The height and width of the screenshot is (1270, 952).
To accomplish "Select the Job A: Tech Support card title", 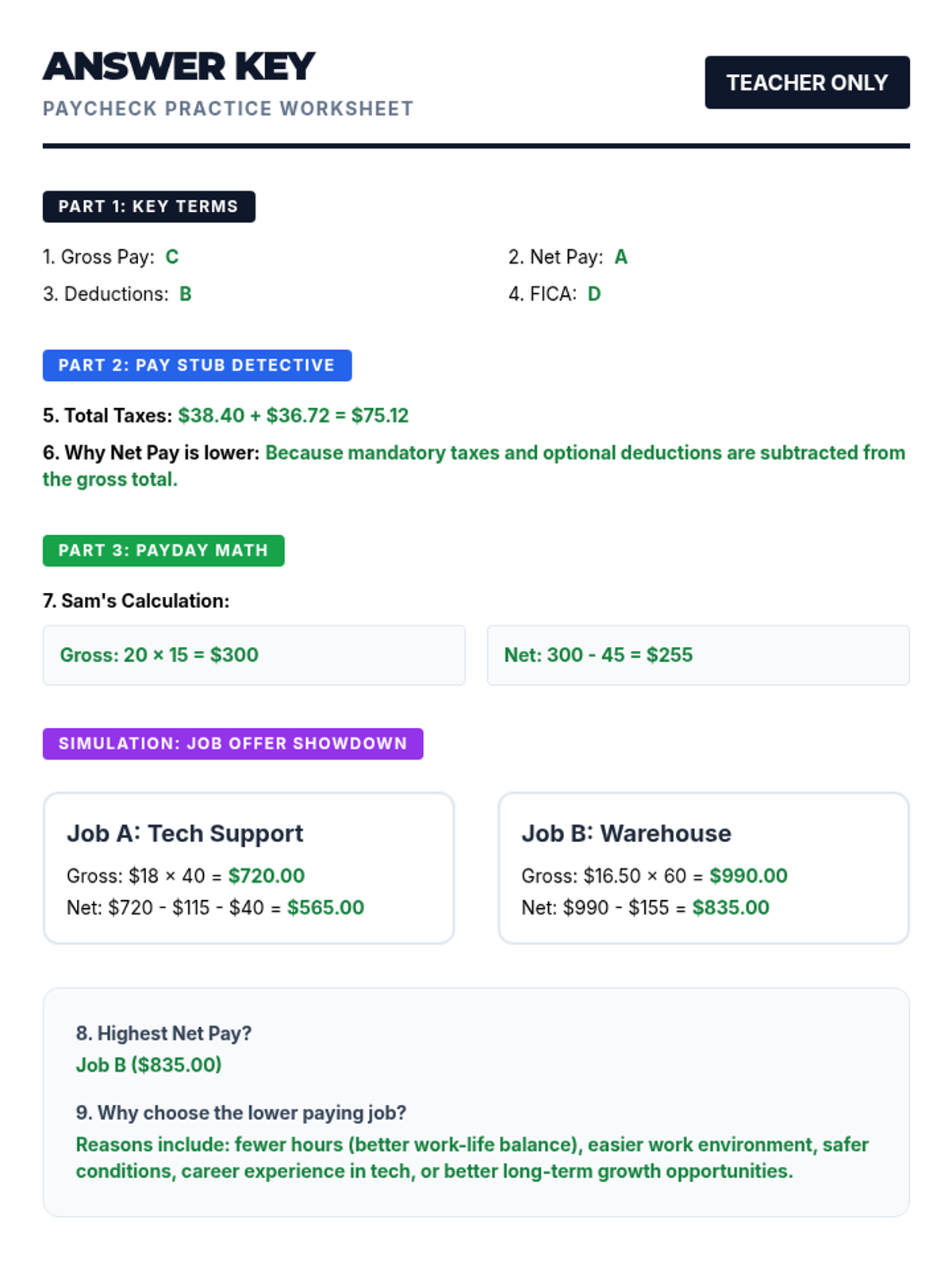I will [x=185, y=833].
